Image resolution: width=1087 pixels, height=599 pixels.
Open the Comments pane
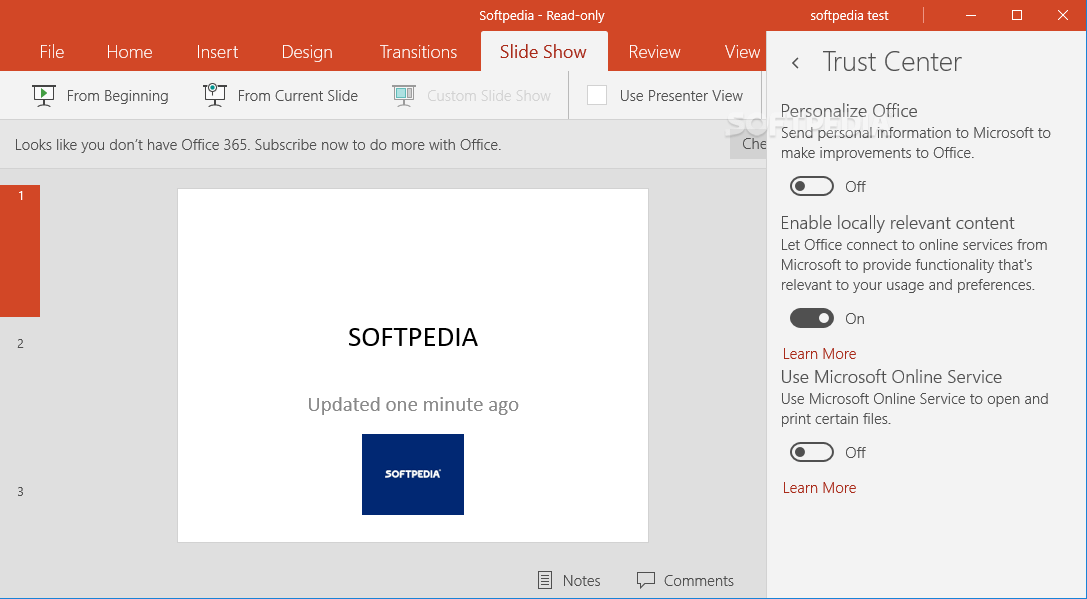click(685, 580)
